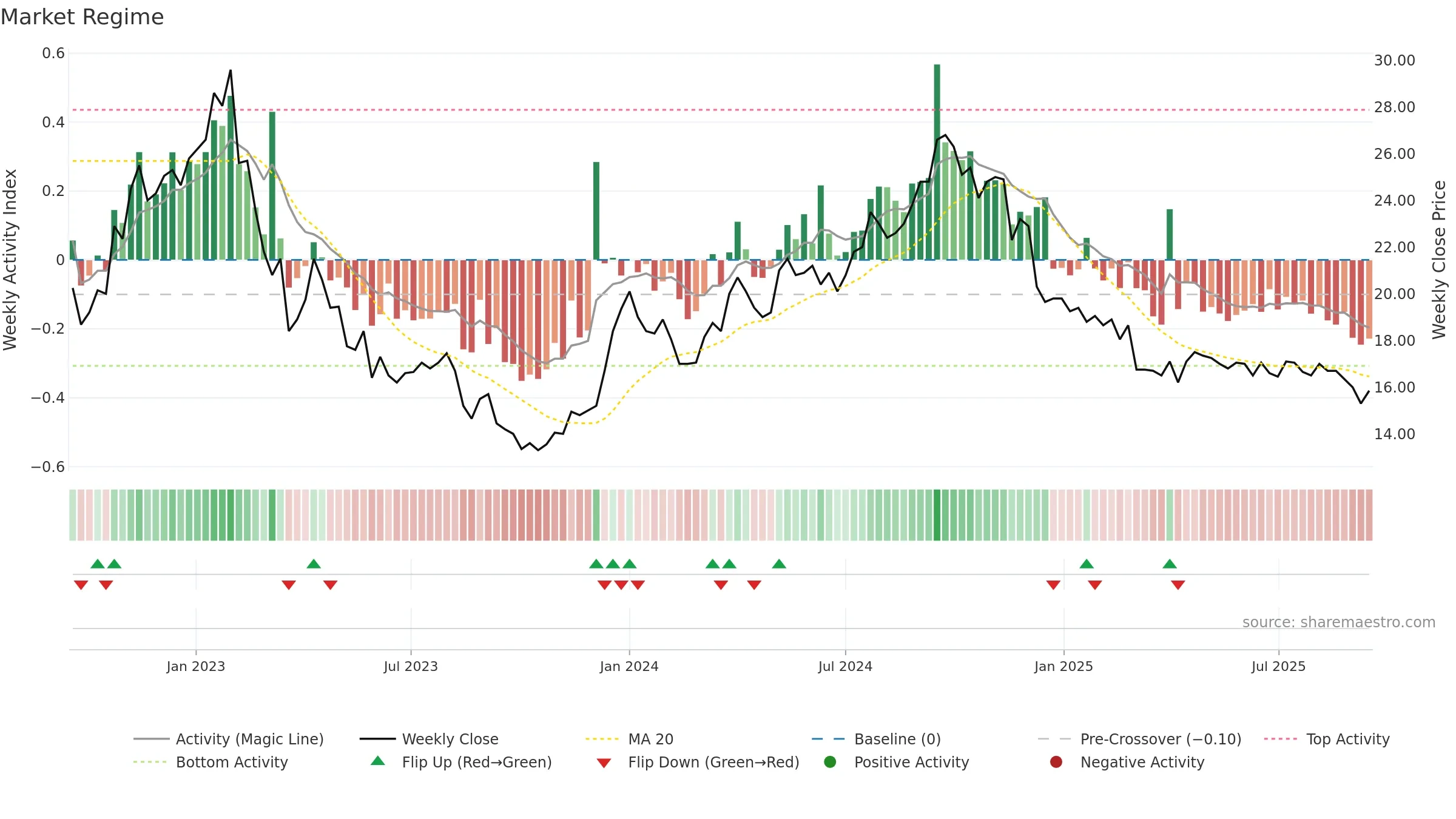Viewport: 1456px width, 819px height.
Task: Click the isolated green bar before Jan 2024
Action: tap(596, 211)
